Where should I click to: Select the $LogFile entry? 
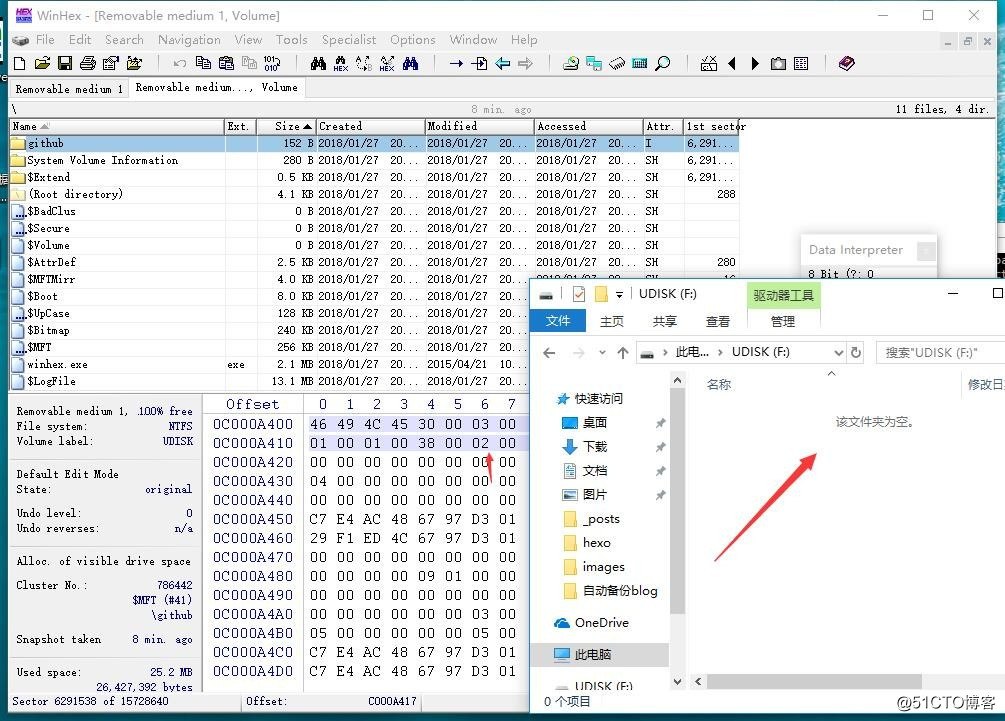(x=269, y=381)
